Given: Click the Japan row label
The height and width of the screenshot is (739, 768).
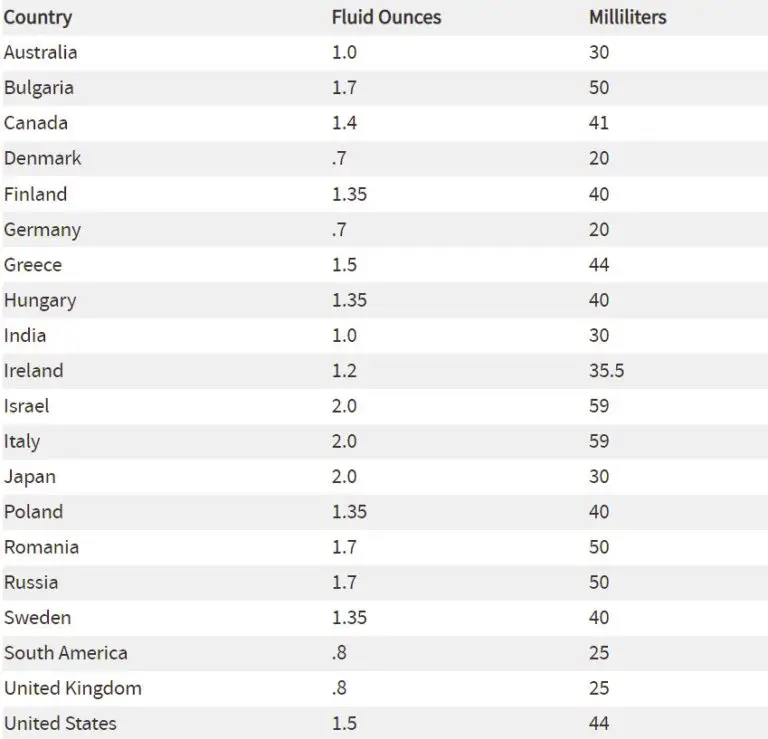Looking at the screenshot, I should 29,477.
